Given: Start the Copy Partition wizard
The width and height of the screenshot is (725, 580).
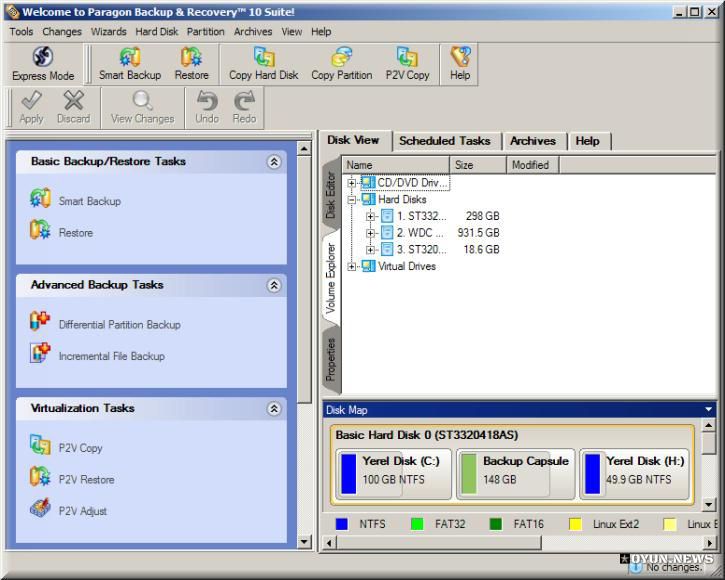Looking at the screenshot, I should [x=341, y=64].
